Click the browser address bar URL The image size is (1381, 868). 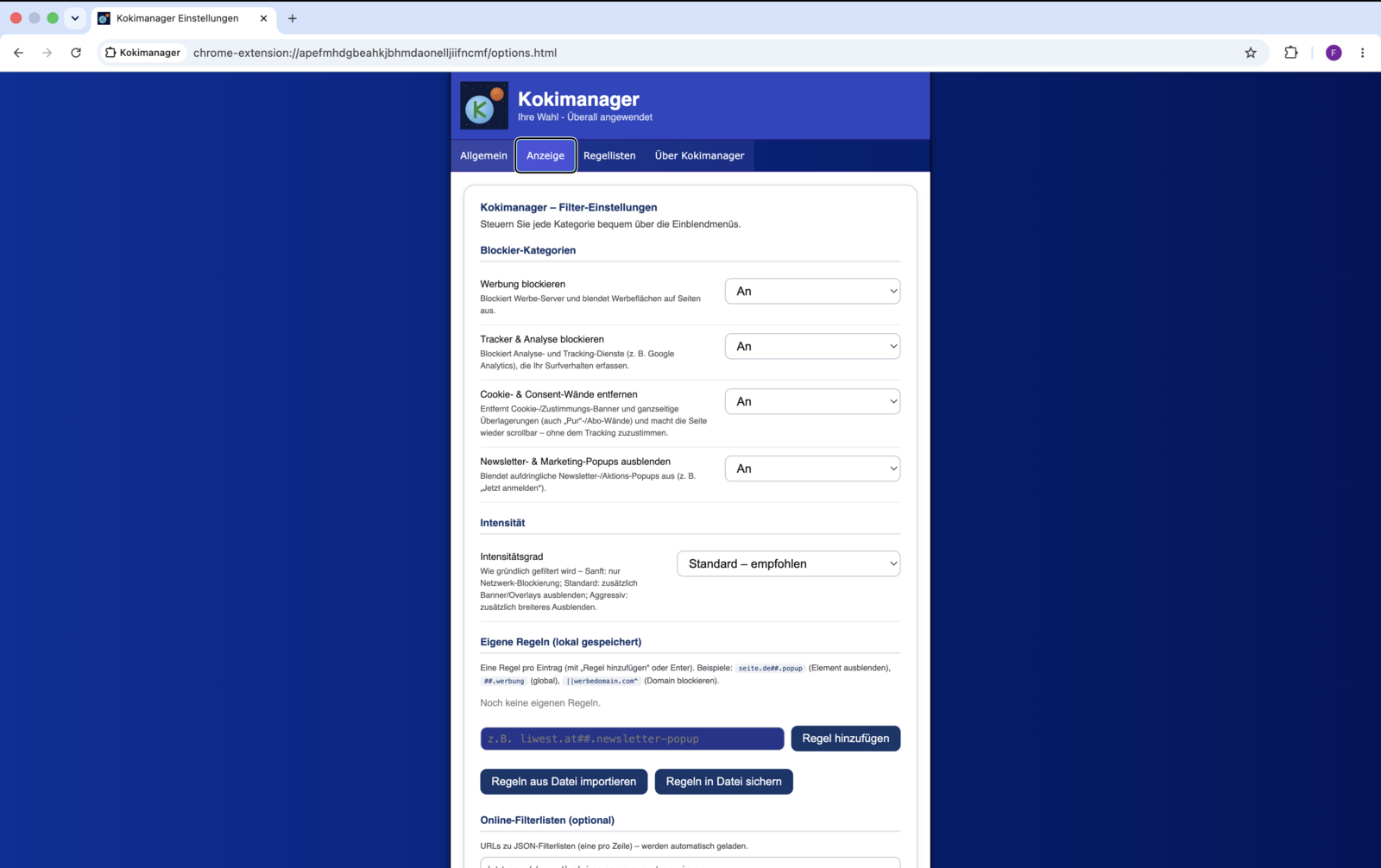tap(375, 53)
